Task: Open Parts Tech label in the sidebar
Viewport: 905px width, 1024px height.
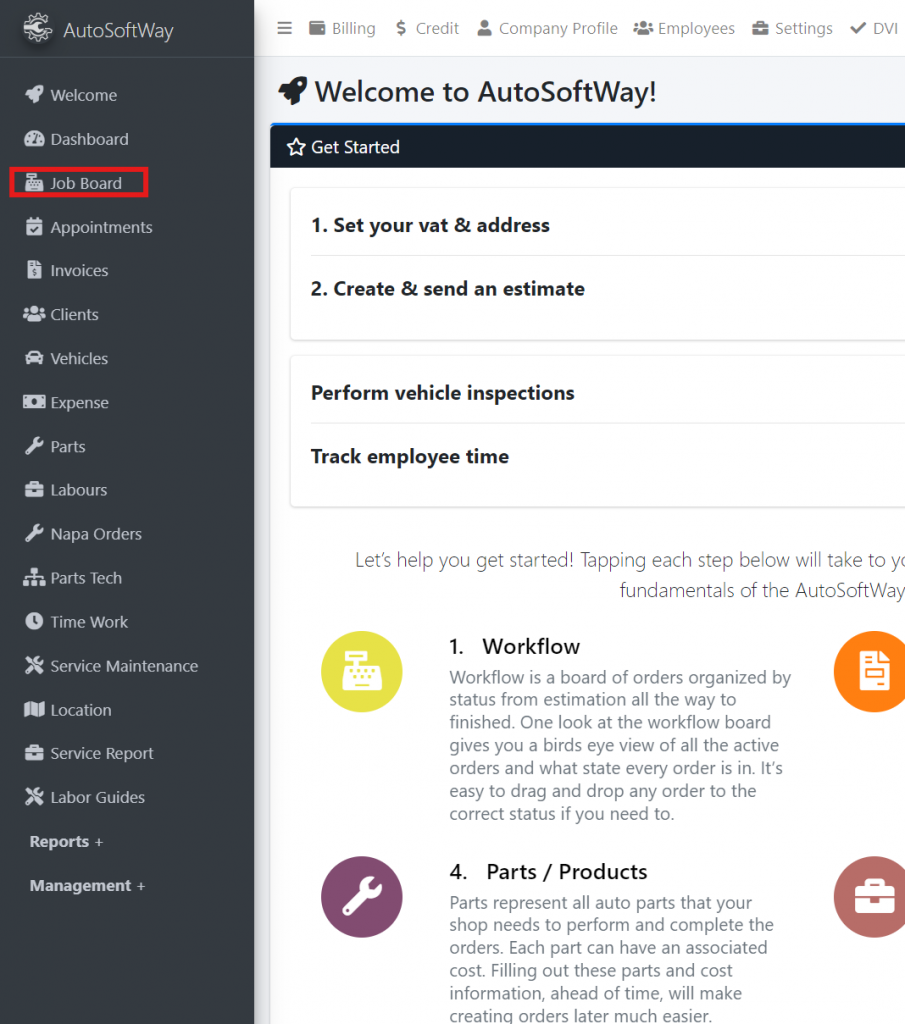Action: tap(86, 578)
